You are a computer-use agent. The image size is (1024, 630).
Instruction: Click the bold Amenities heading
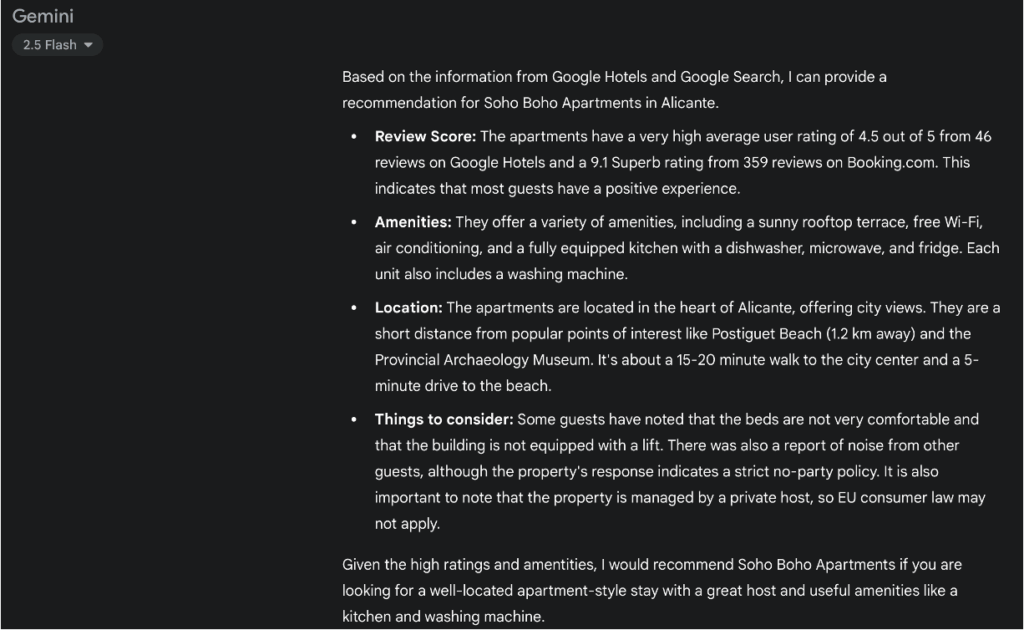click(413, 222)
